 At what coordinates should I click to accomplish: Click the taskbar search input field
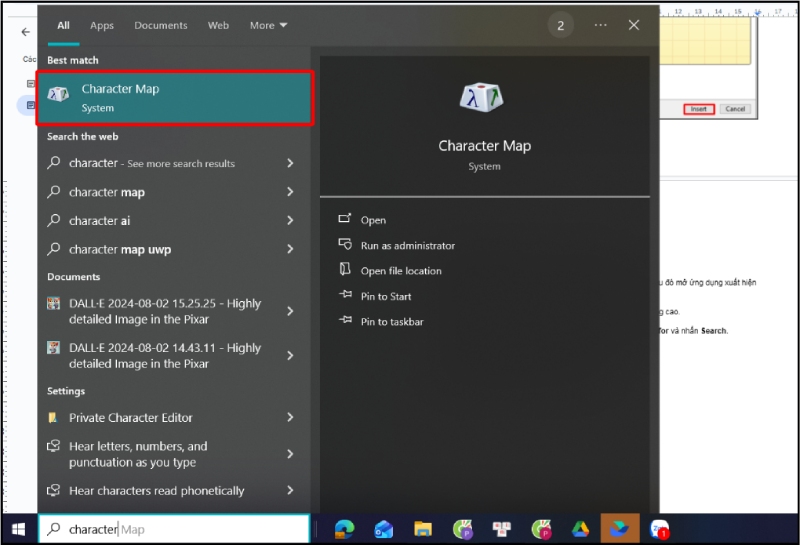click(174, 529)
